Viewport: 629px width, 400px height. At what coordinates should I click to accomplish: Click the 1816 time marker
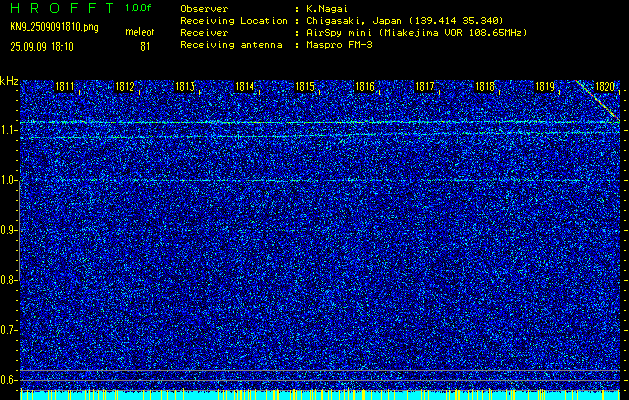tap(365, 86)
